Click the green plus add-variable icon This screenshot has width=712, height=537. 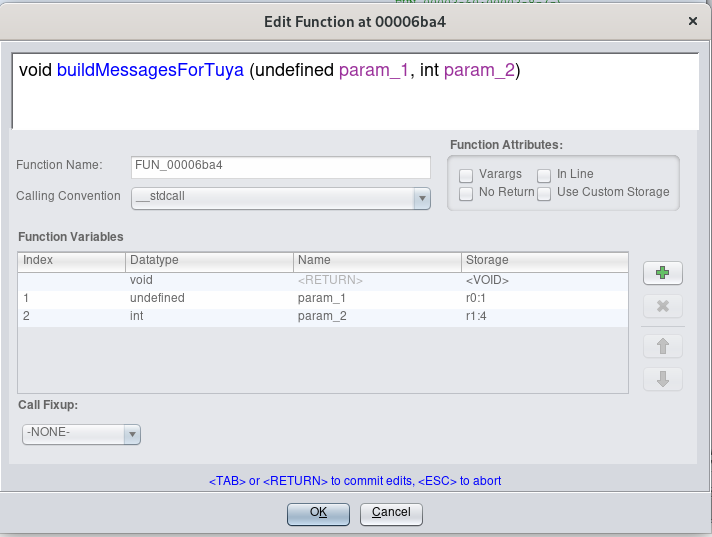(x=661, y=272)
